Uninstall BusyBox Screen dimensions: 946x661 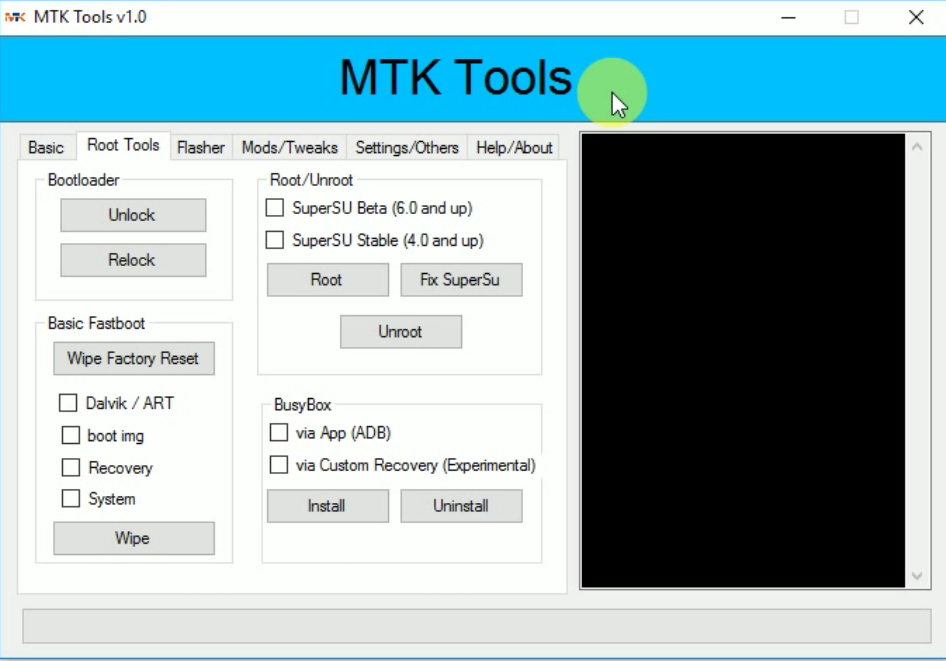(461, 506)
